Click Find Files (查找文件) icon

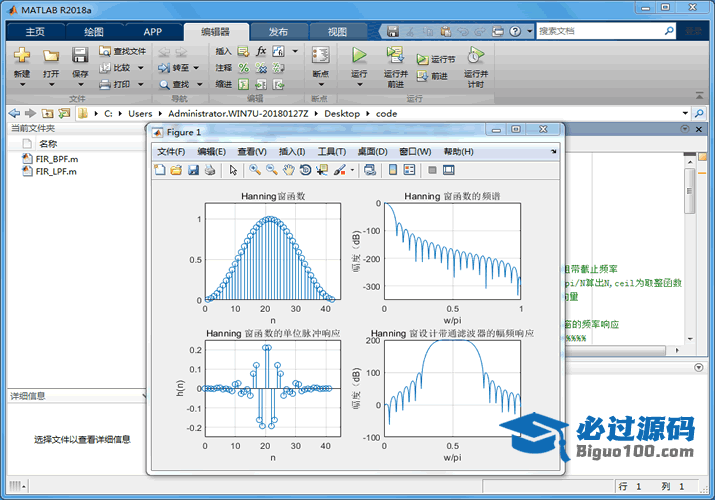pyautogui.click(x=105, y=51)
